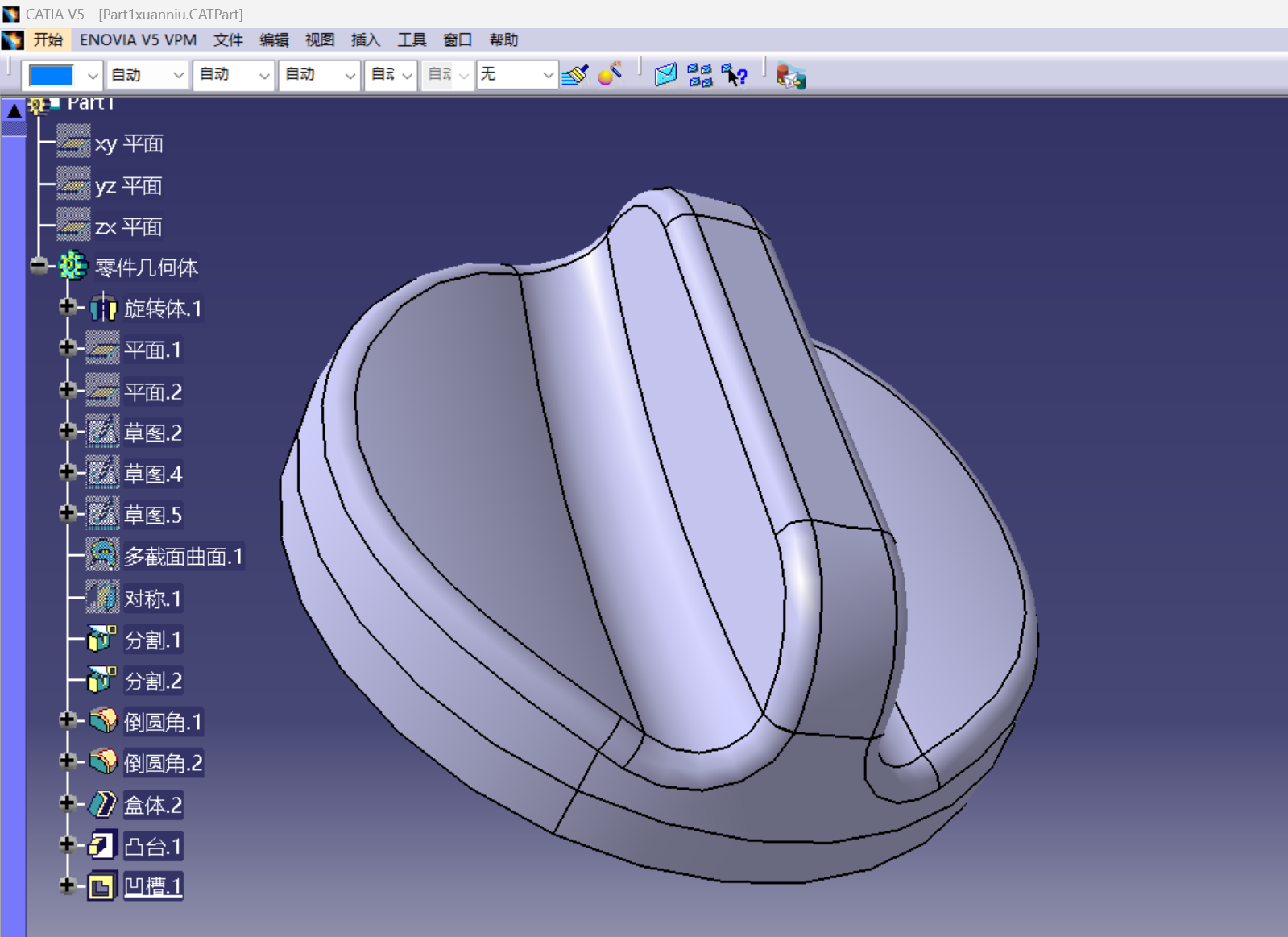Click the catalog/material icon in toolbar

coord(790,77)
